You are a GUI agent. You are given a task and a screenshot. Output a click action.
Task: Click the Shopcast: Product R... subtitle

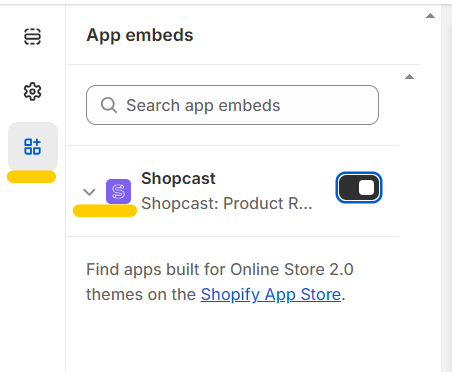[x=227, y=203]
